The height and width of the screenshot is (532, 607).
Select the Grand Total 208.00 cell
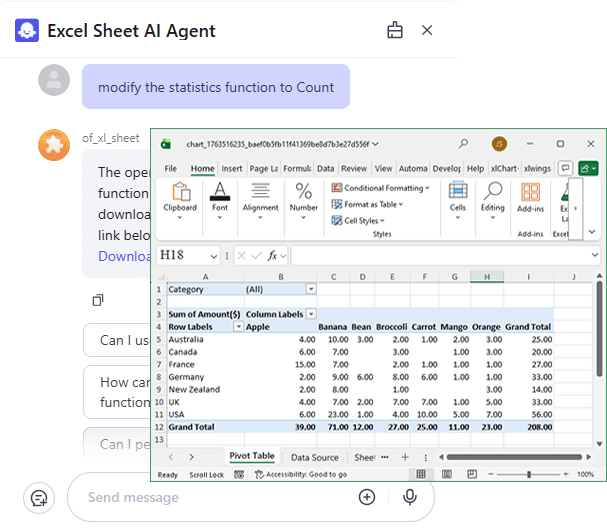tap(528, 427)
